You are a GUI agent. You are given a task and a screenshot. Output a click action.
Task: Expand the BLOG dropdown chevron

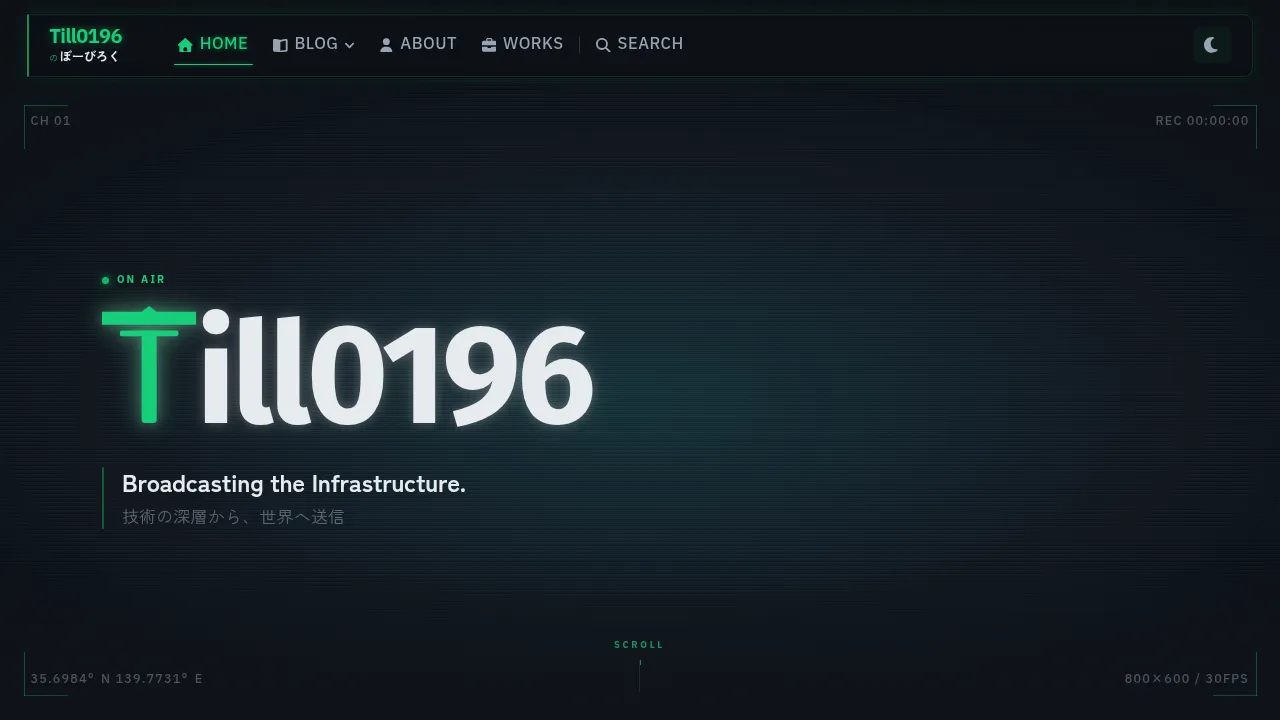(351, 44)
